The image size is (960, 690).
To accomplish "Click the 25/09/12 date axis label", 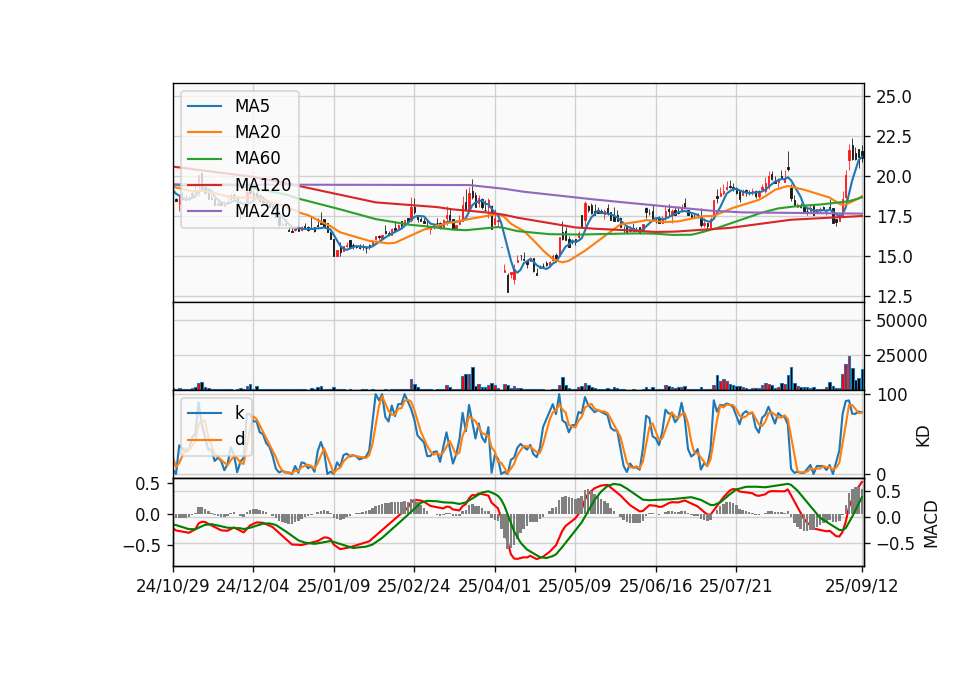I will click(862, 586).
